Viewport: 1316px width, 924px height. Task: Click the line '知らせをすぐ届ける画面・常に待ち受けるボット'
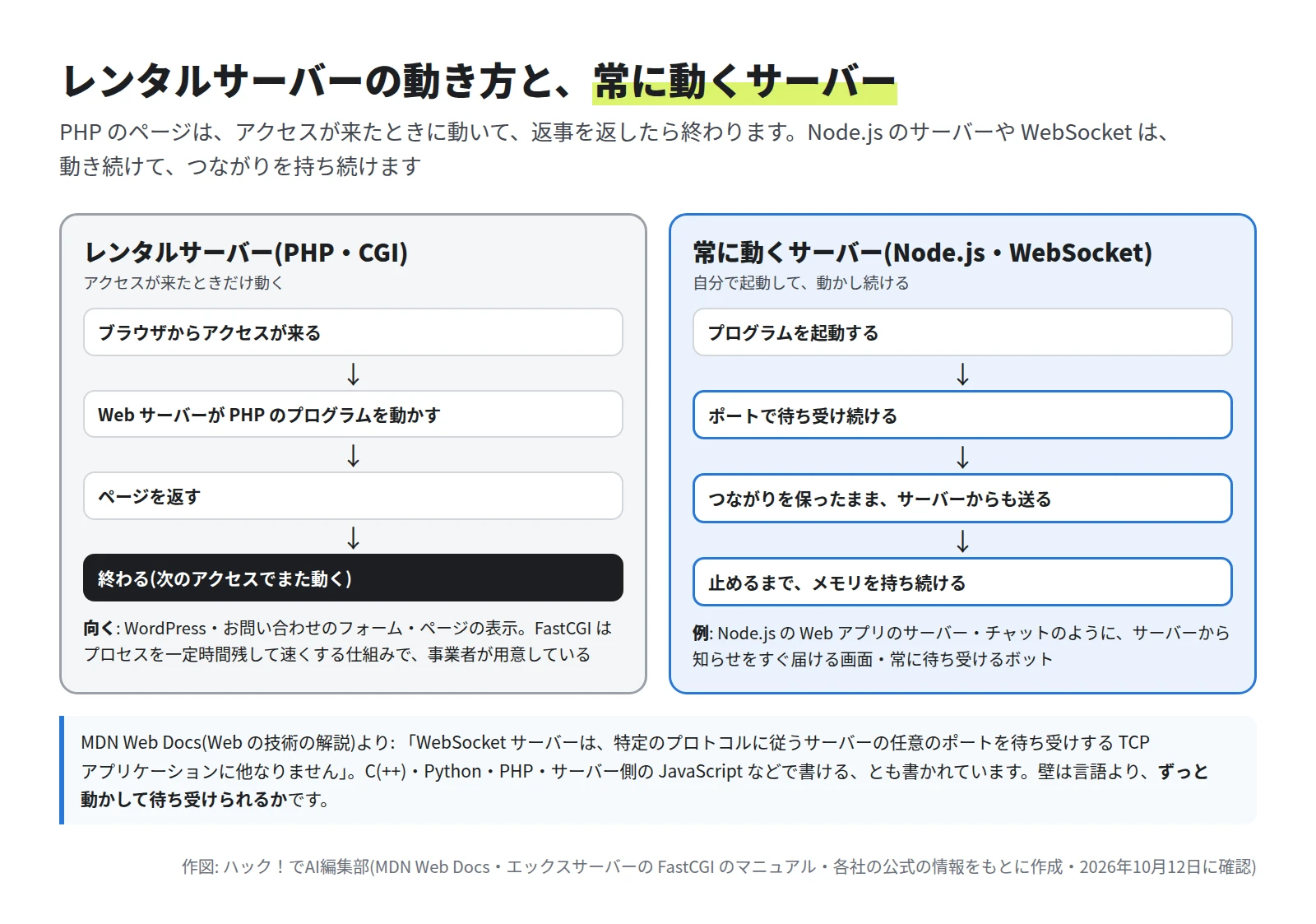873,659
